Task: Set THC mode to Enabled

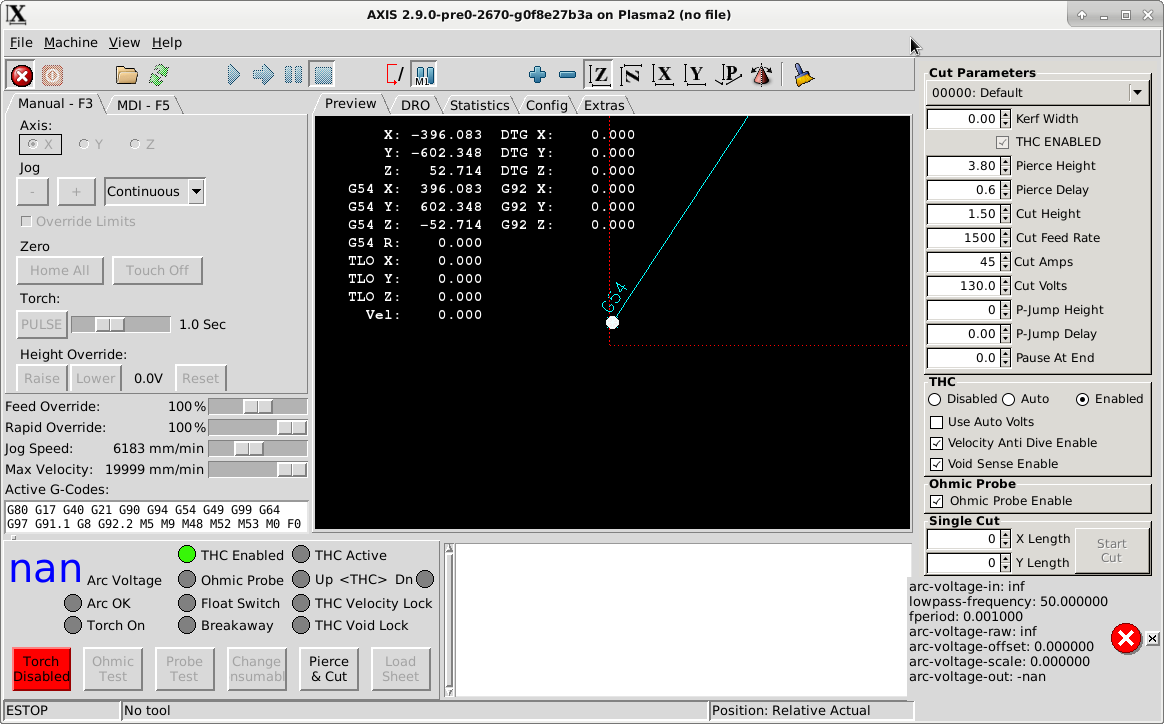Action: click(1110, 399)
